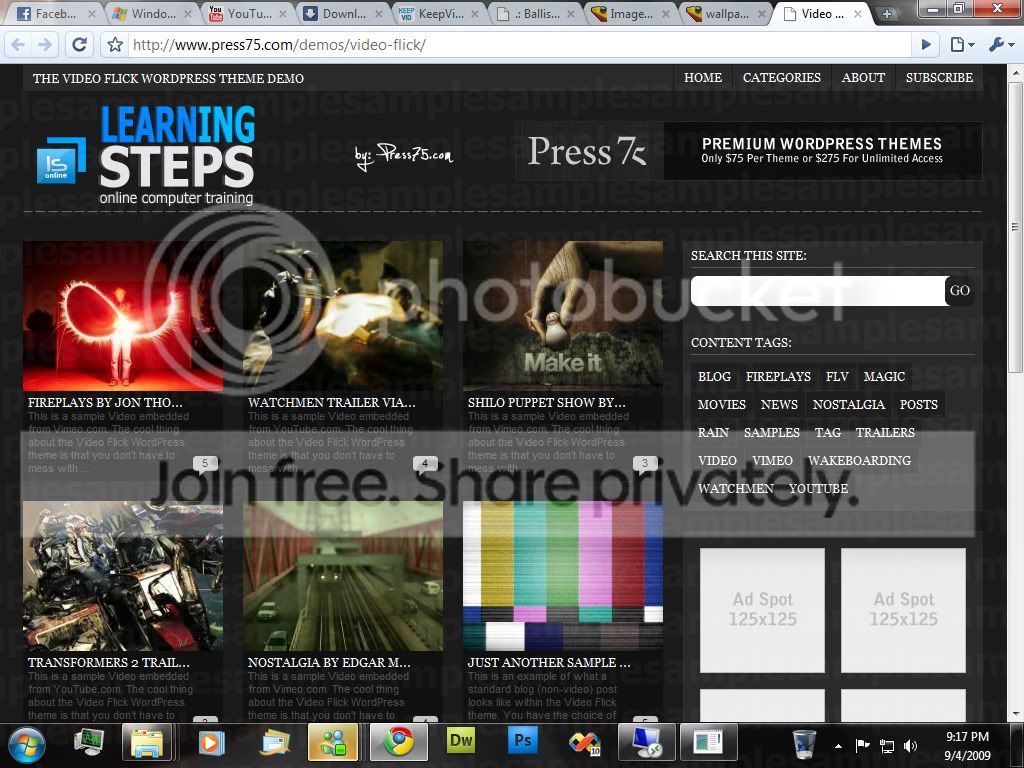
Task: Switch to the Ballistic tab
Action: point(535,14)
